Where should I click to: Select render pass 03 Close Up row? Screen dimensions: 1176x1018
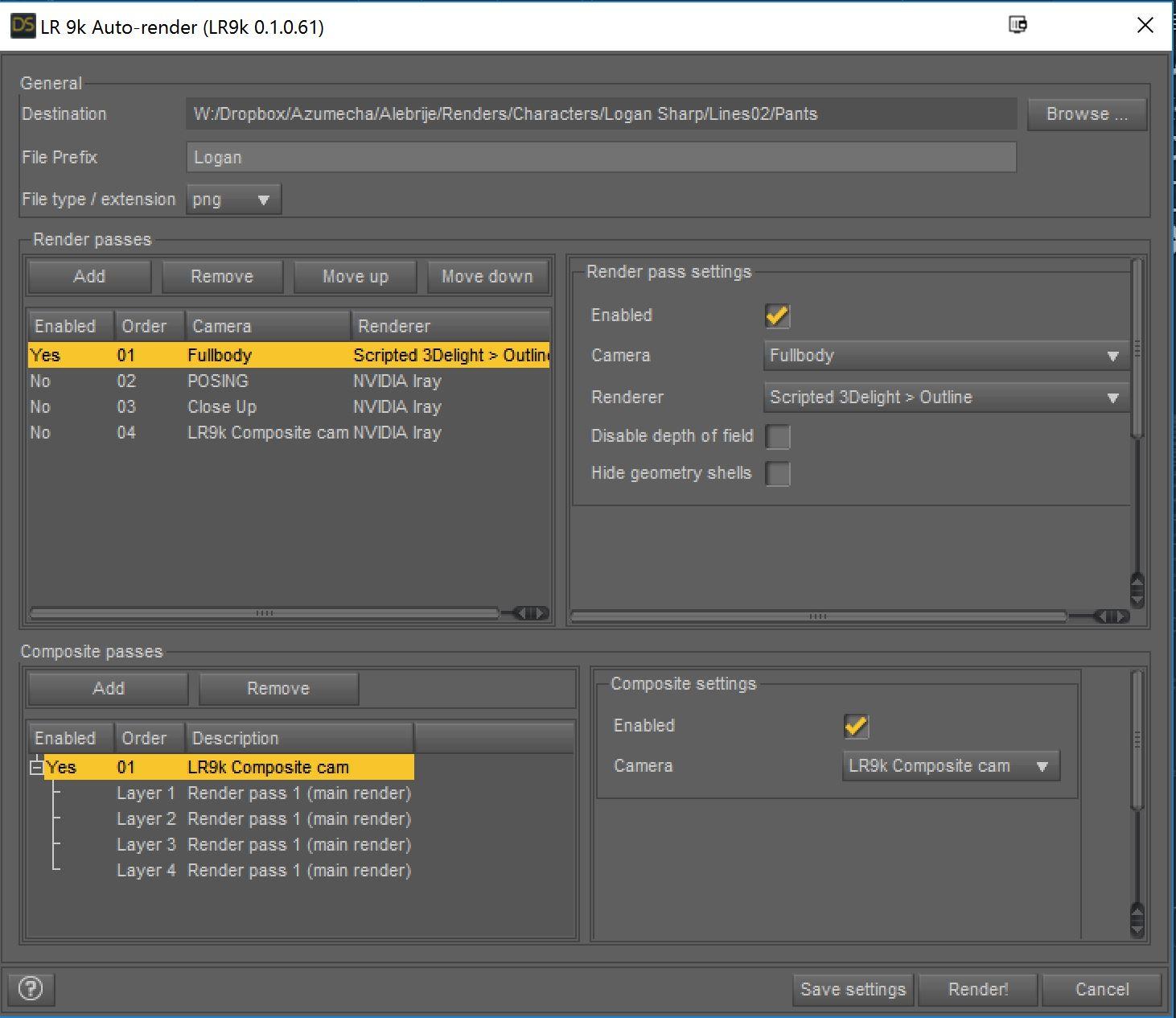click(x=289, y=407)
